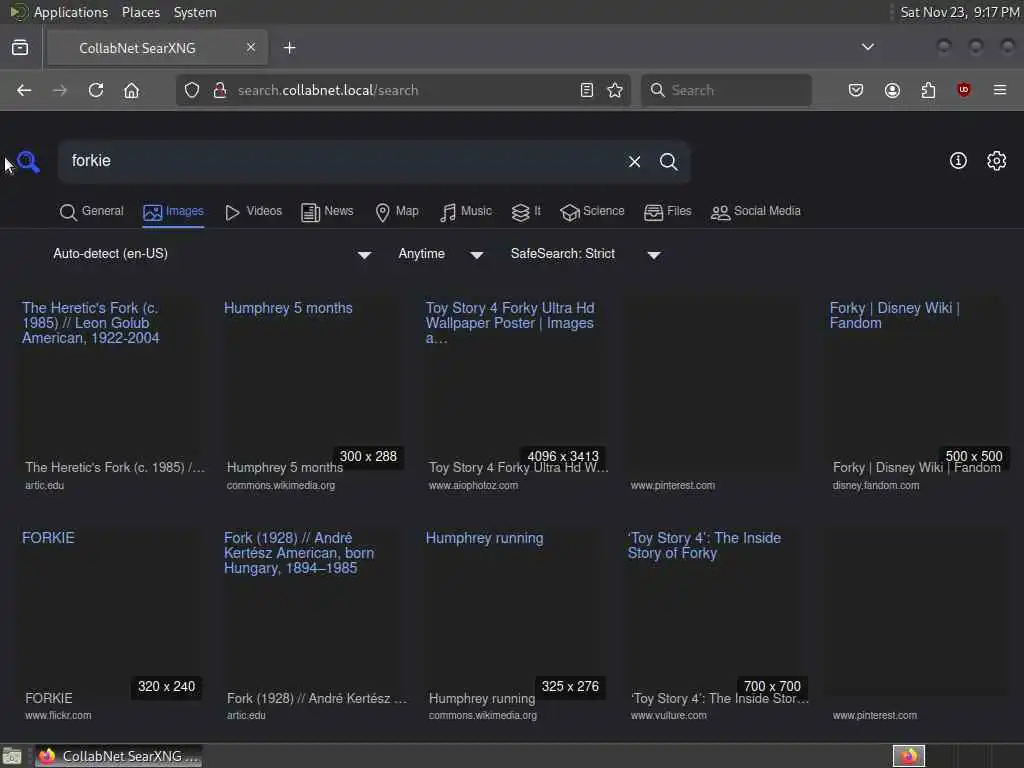Switch to the Social Media category tab
Screen dimensions: 1024x768
tap(756, 212)
